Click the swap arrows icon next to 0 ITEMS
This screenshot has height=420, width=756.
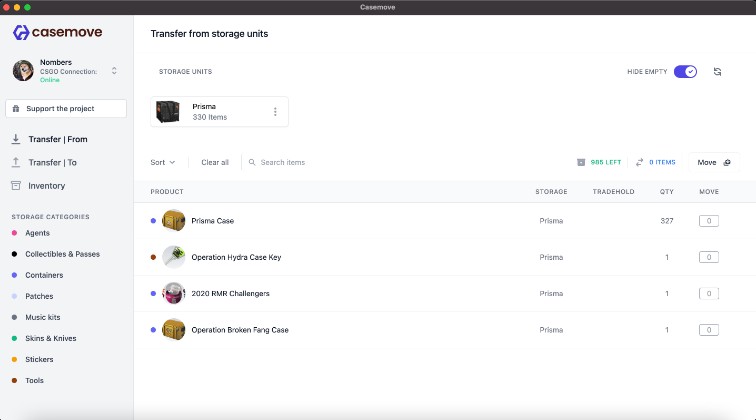(639, 163)
